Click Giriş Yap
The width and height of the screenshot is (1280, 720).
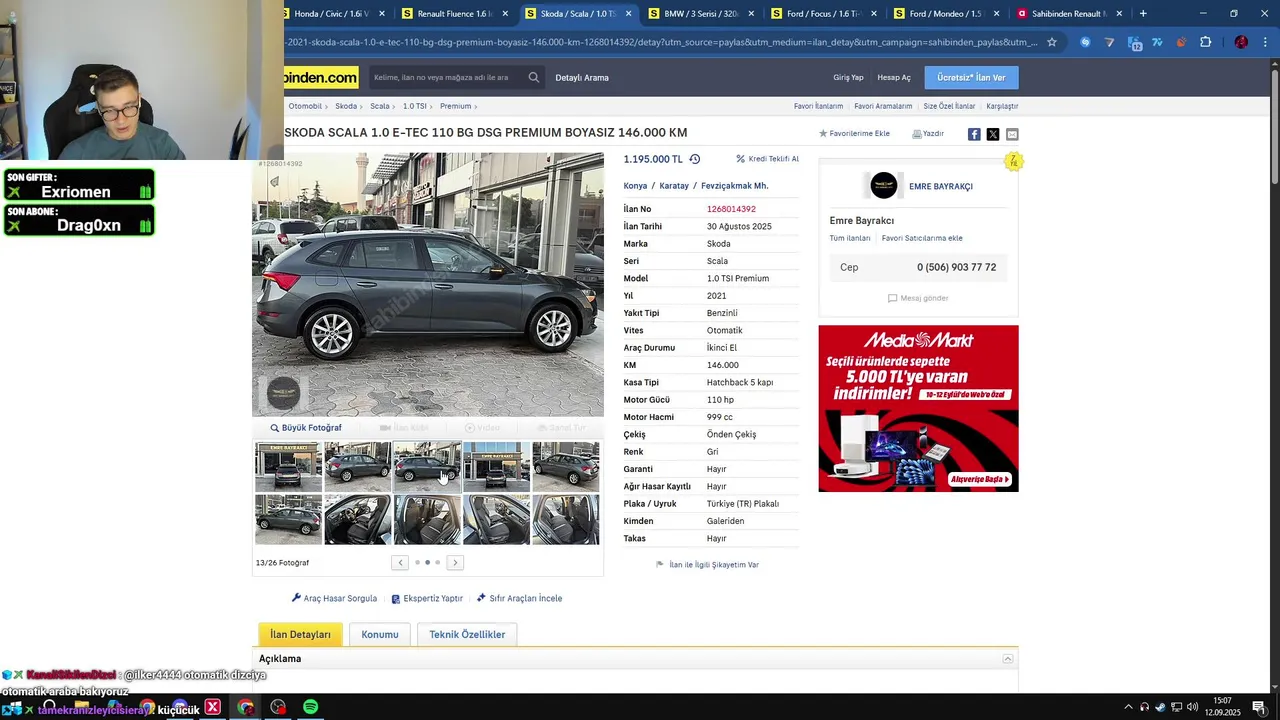(x=848, y=77)
